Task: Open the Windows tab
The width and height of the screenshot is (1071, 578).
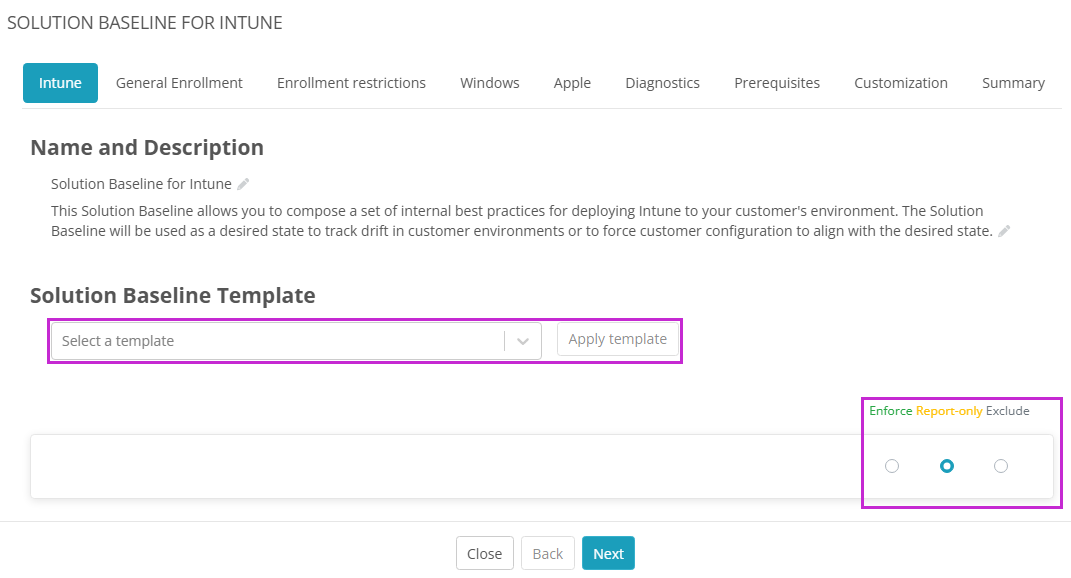Action: click(x=490, y=83)
